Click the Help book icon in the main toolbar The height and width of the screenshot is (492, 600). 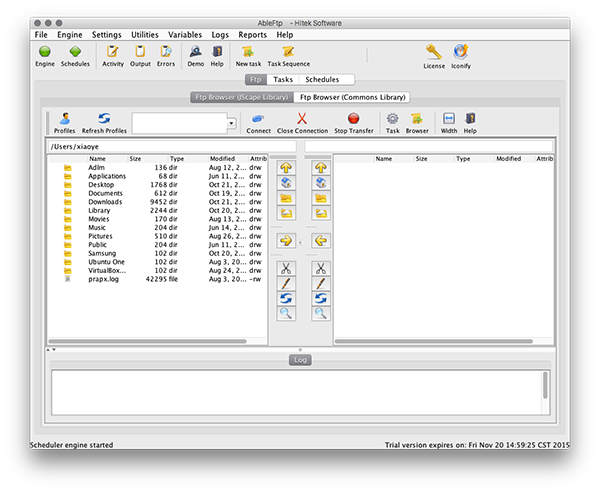pyautogui.click(x=217, y=52)
